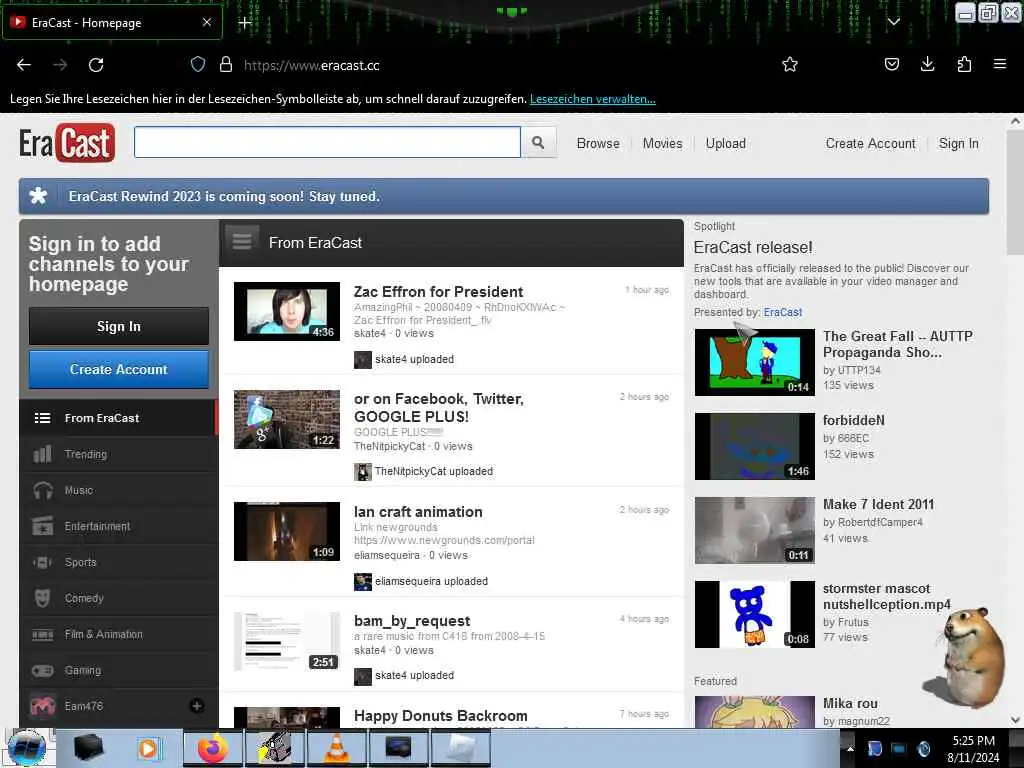Click the Windows Start orb

click(x=26, y=748)
